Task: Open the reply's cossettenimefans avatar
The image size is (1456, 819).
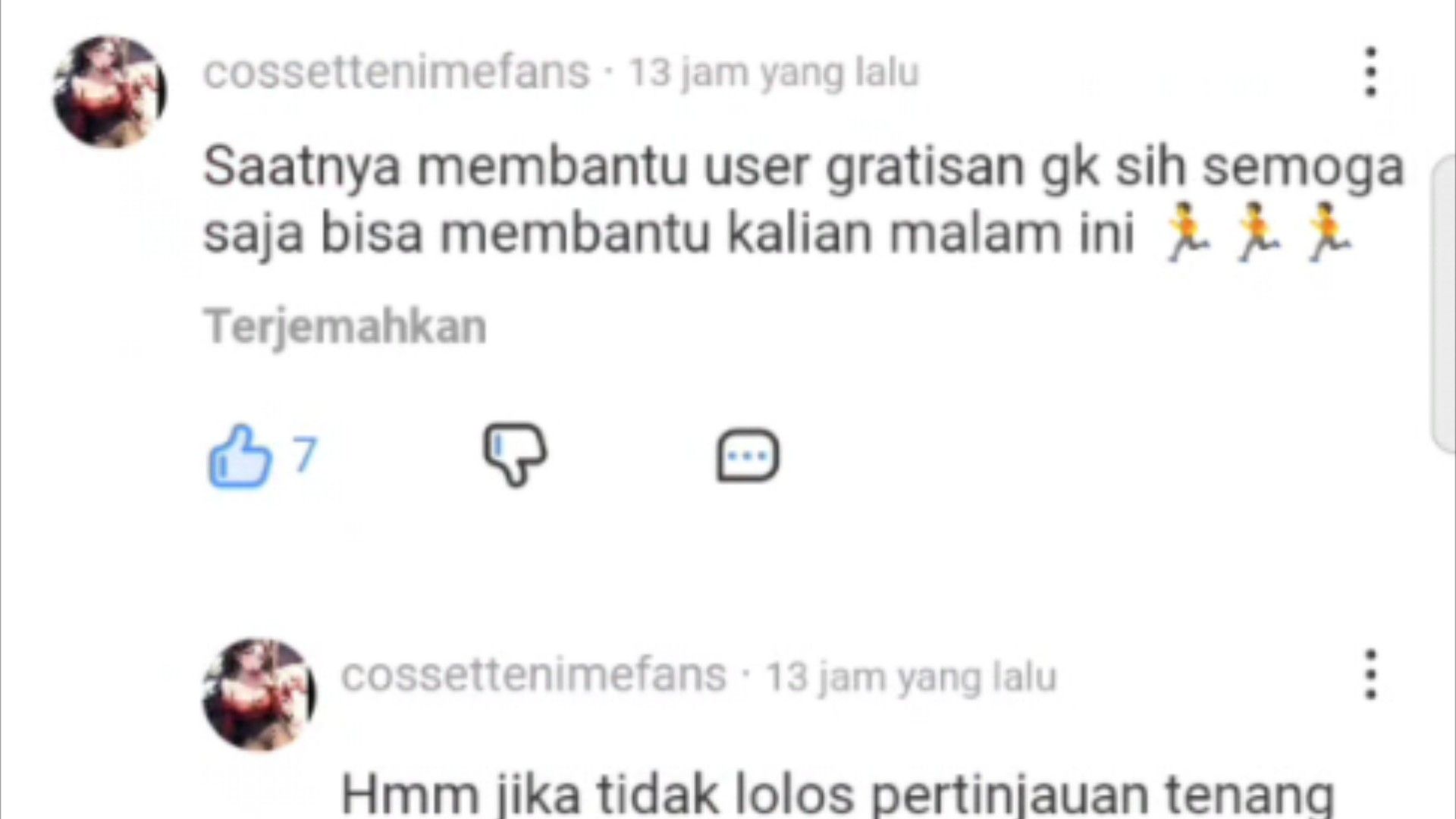Action: point(259,694)
